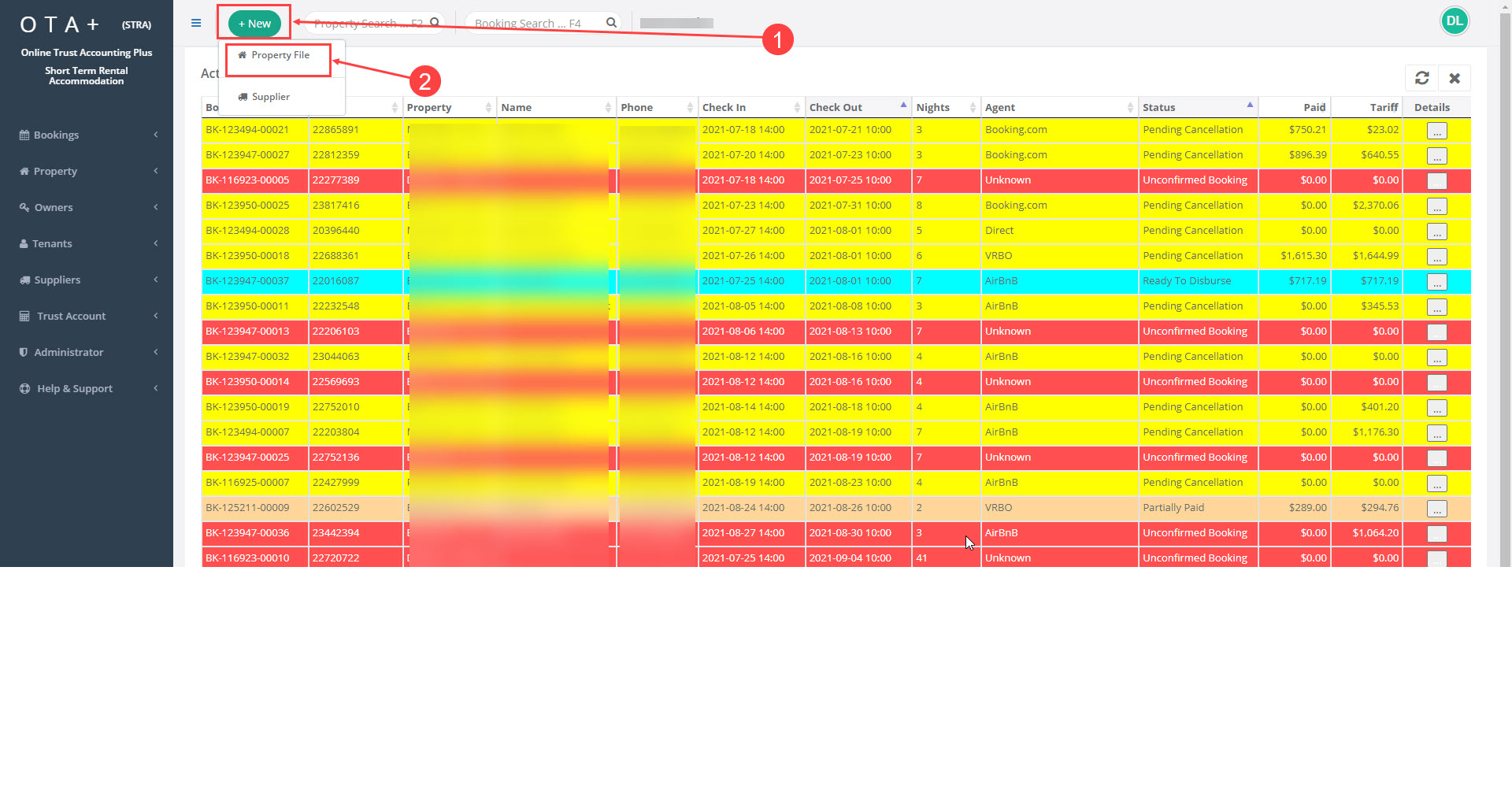Click the Tenants person icon in sidebar

pyautogui.click(x=24, y=243)
